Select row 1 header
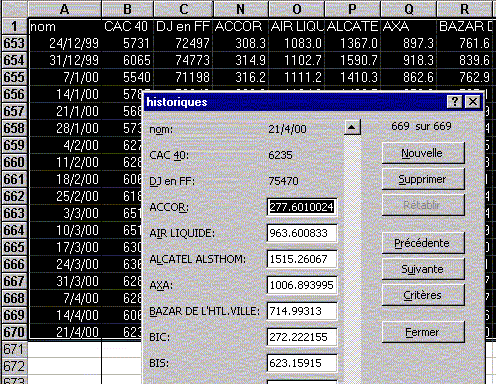 pos(14,26)
